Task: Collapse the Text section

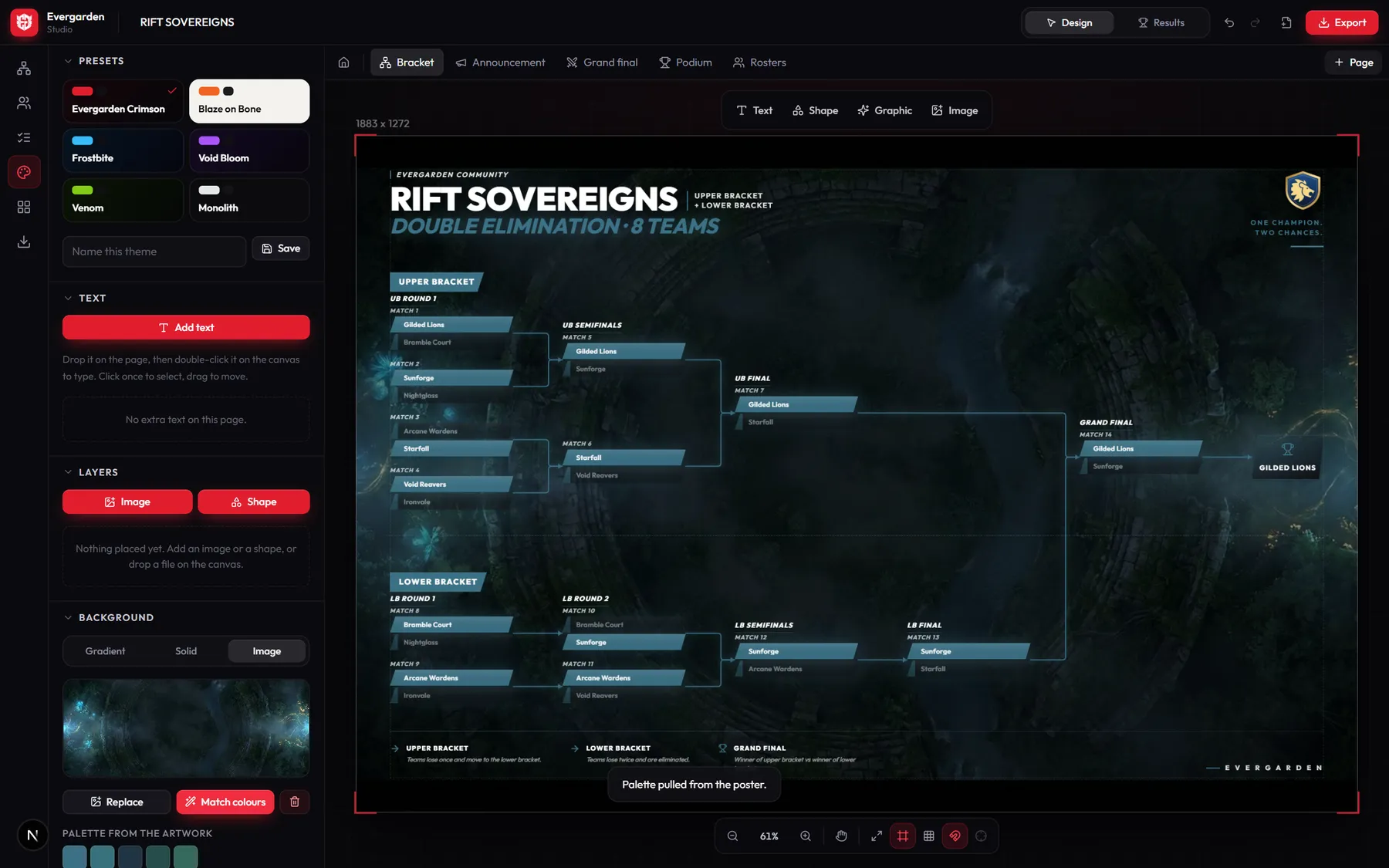Action: click(x=68, y=298)
